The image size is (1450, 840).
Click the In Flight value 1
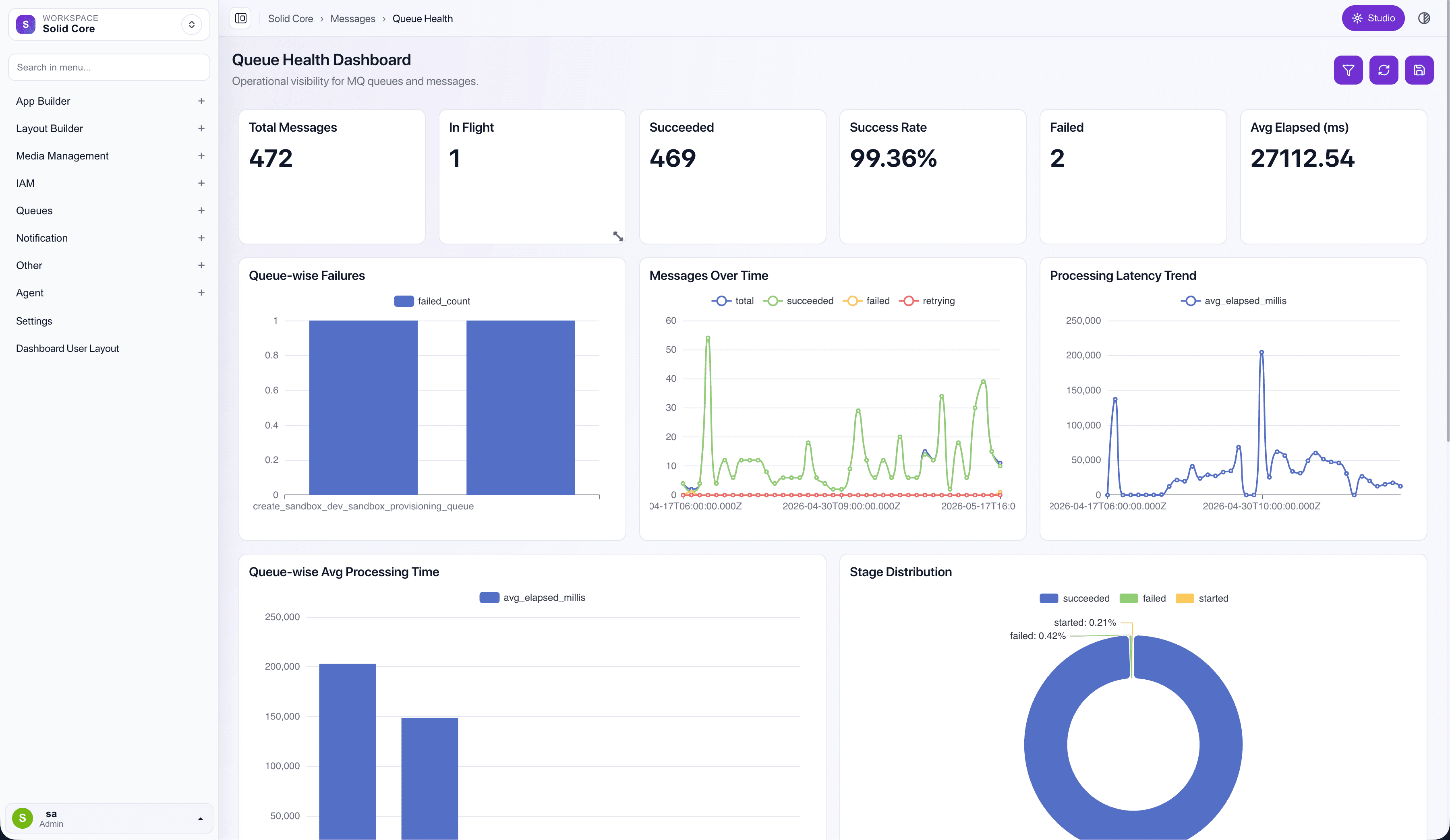[455, 158]
